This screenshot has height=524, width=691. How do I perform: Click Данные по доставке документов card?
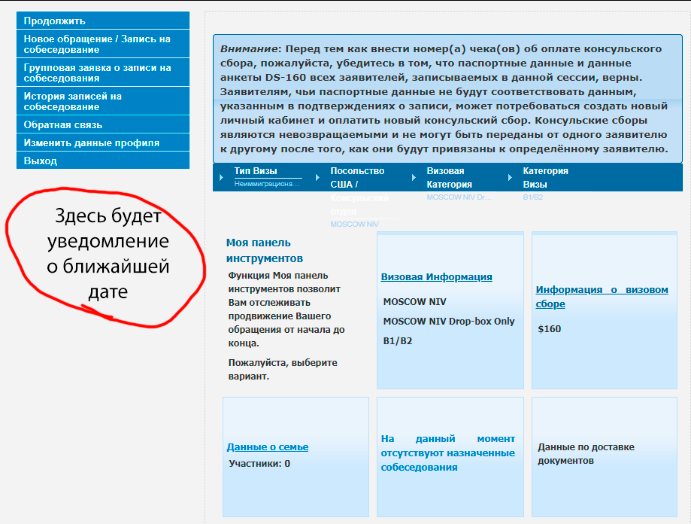[x=604, y=457]
